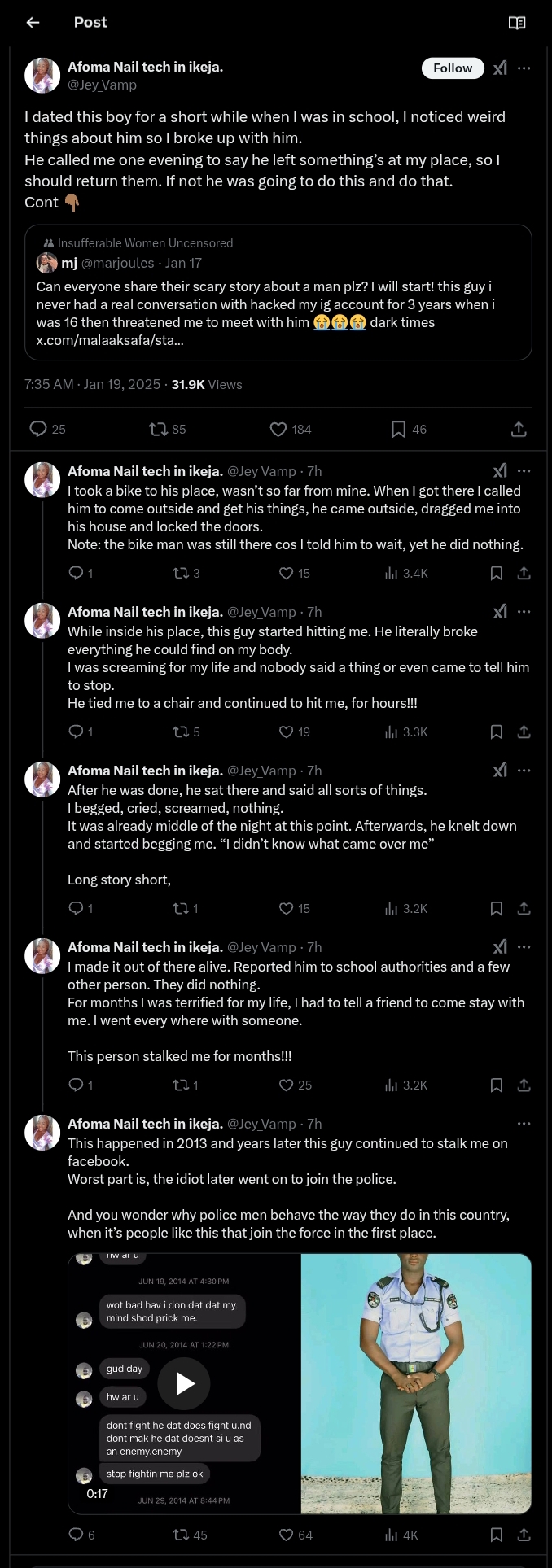Like the main post with 184 likes

278,429
